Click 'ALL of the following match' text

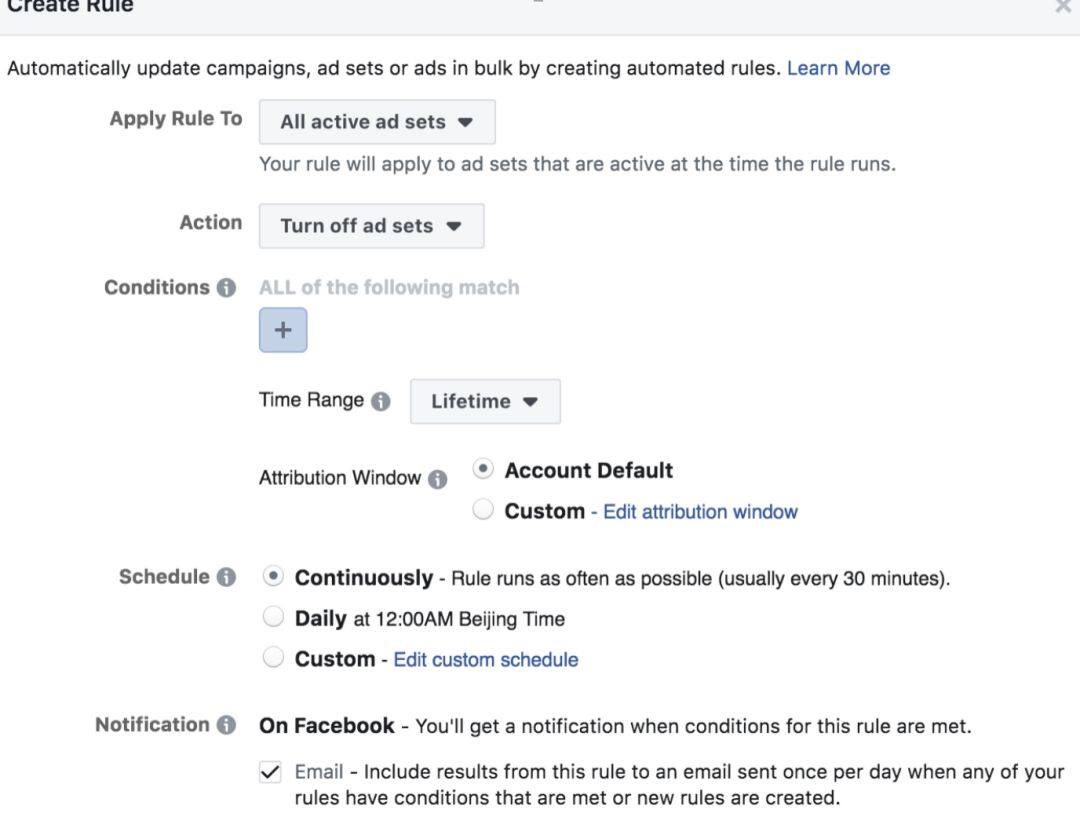click(x=389, y=287)
